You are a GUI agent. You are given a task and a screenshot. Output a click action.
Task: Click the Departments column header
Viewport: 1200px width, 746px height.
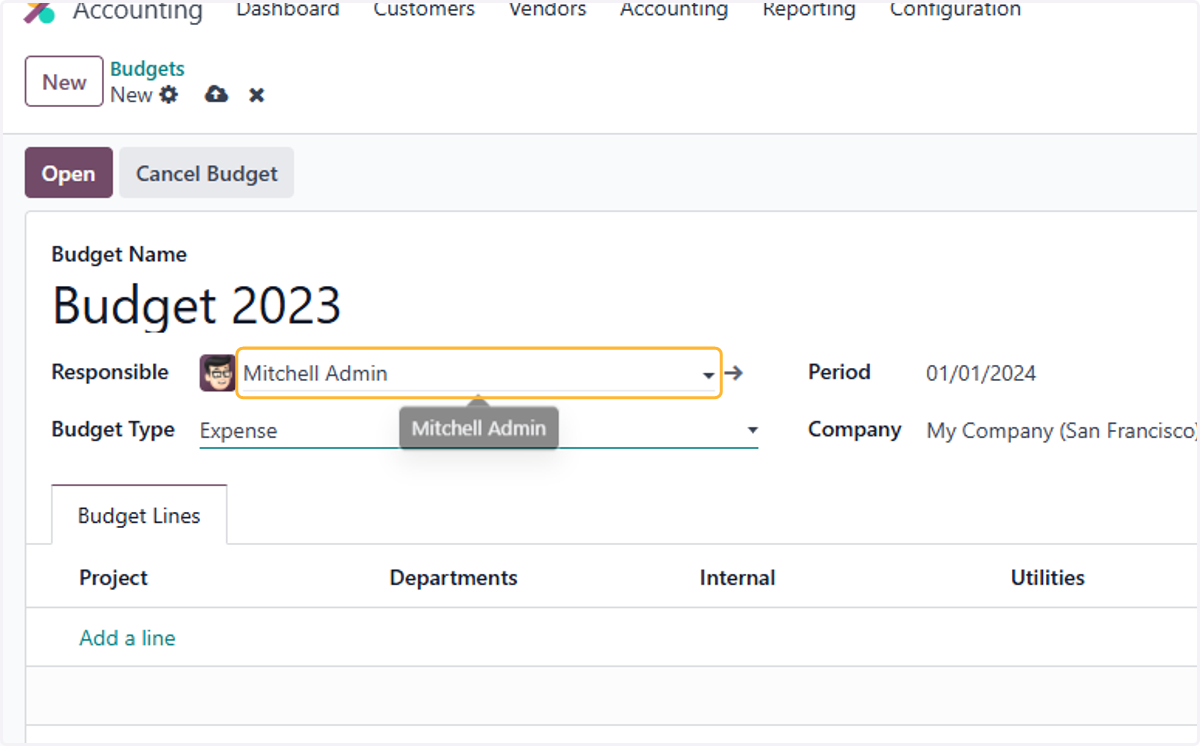pyautogui.click(x=453, y=578)
